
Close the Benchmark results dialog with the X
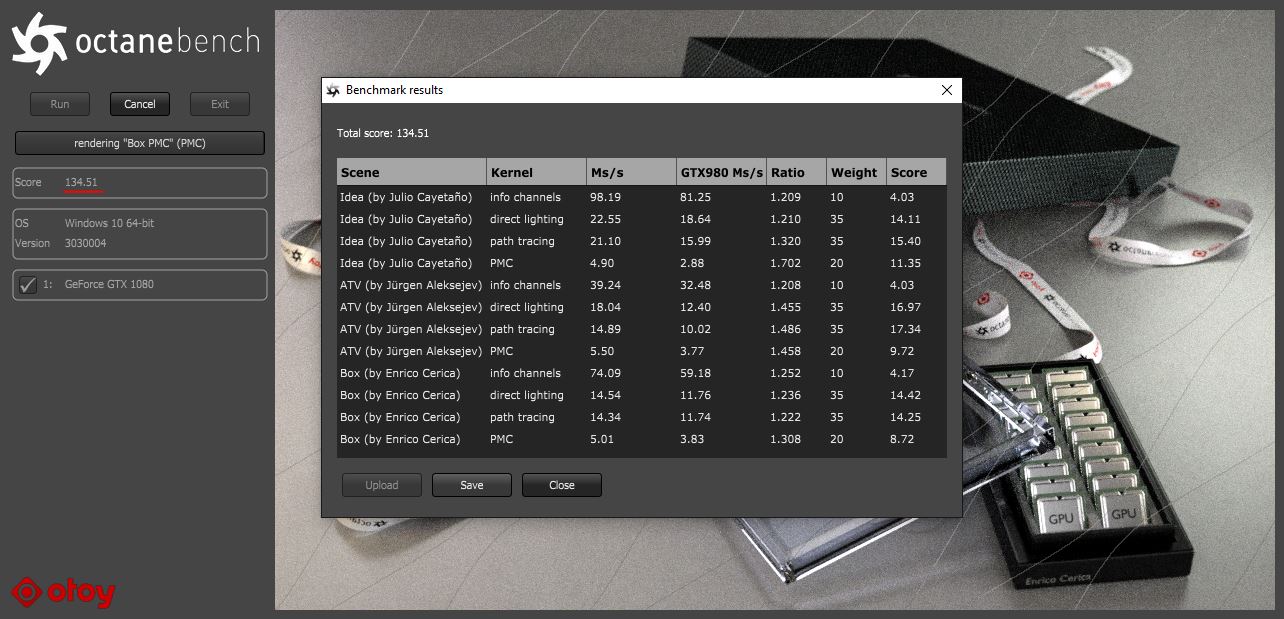947,90
